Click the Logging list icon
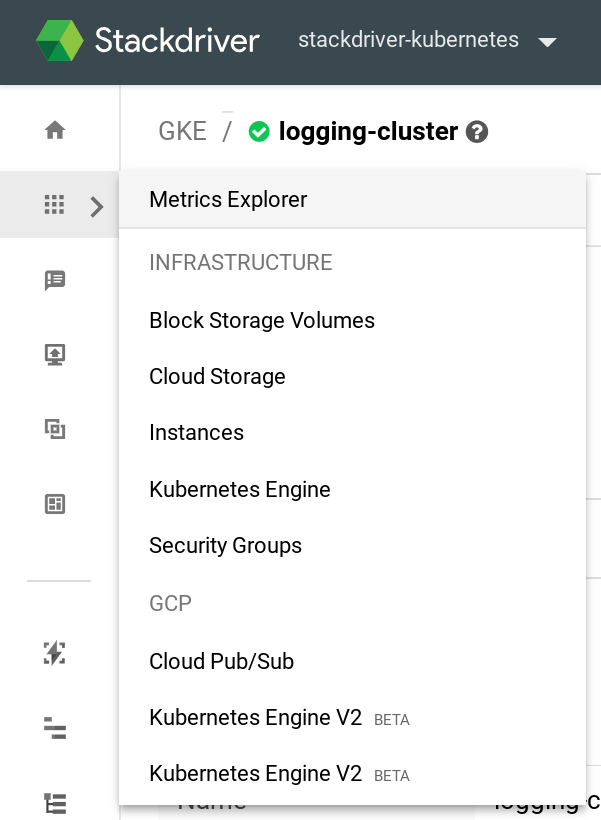Screen dimensions: 601x820 (x=55, y=802)
